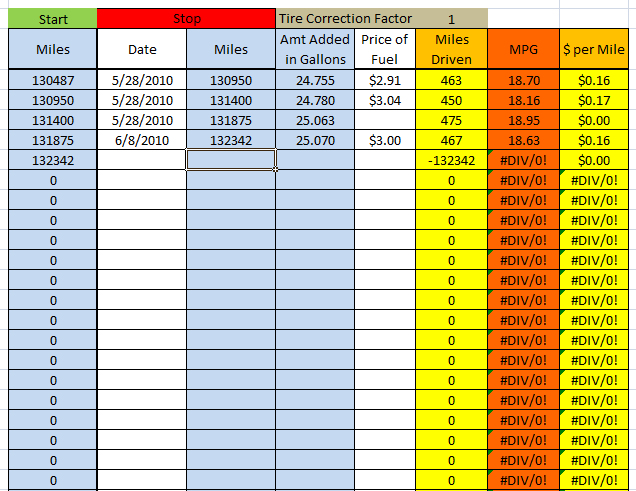This screenshot has height=491, width=636.
Task: Select the $ per Mile header
Action: click(x=597, y=49)
